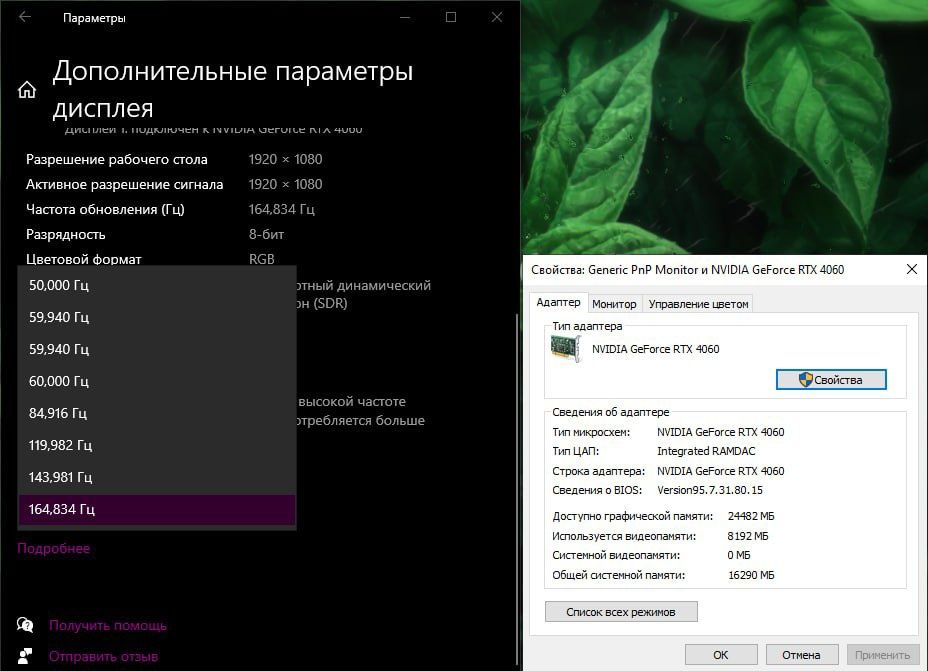Click the Разрешение рабочего стола label
Screen dimensions: 928x671
(x=117, y=159)
